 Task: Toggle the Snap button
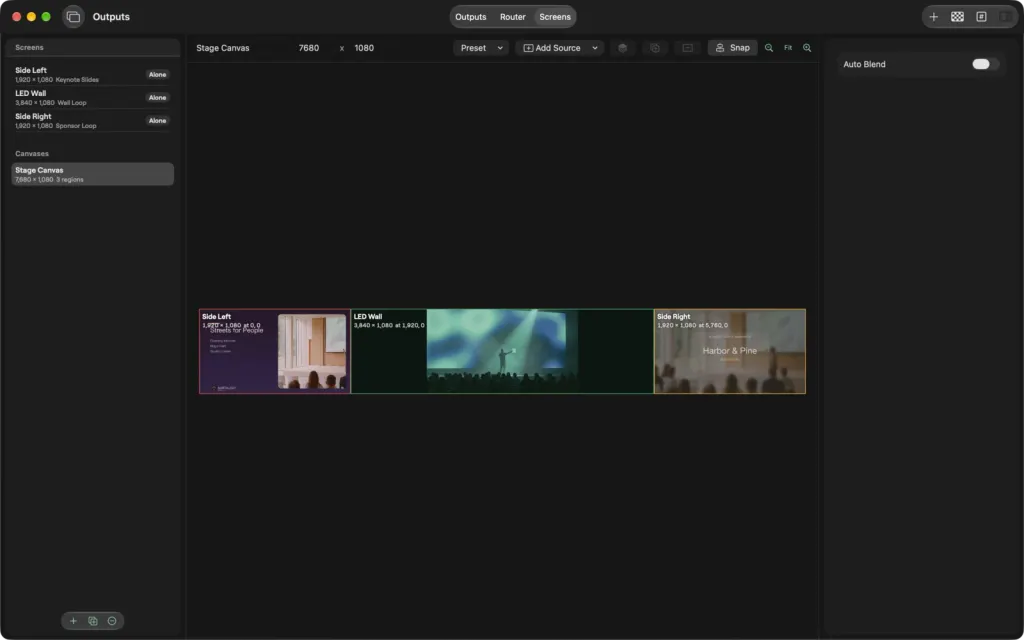coord(732,48)
